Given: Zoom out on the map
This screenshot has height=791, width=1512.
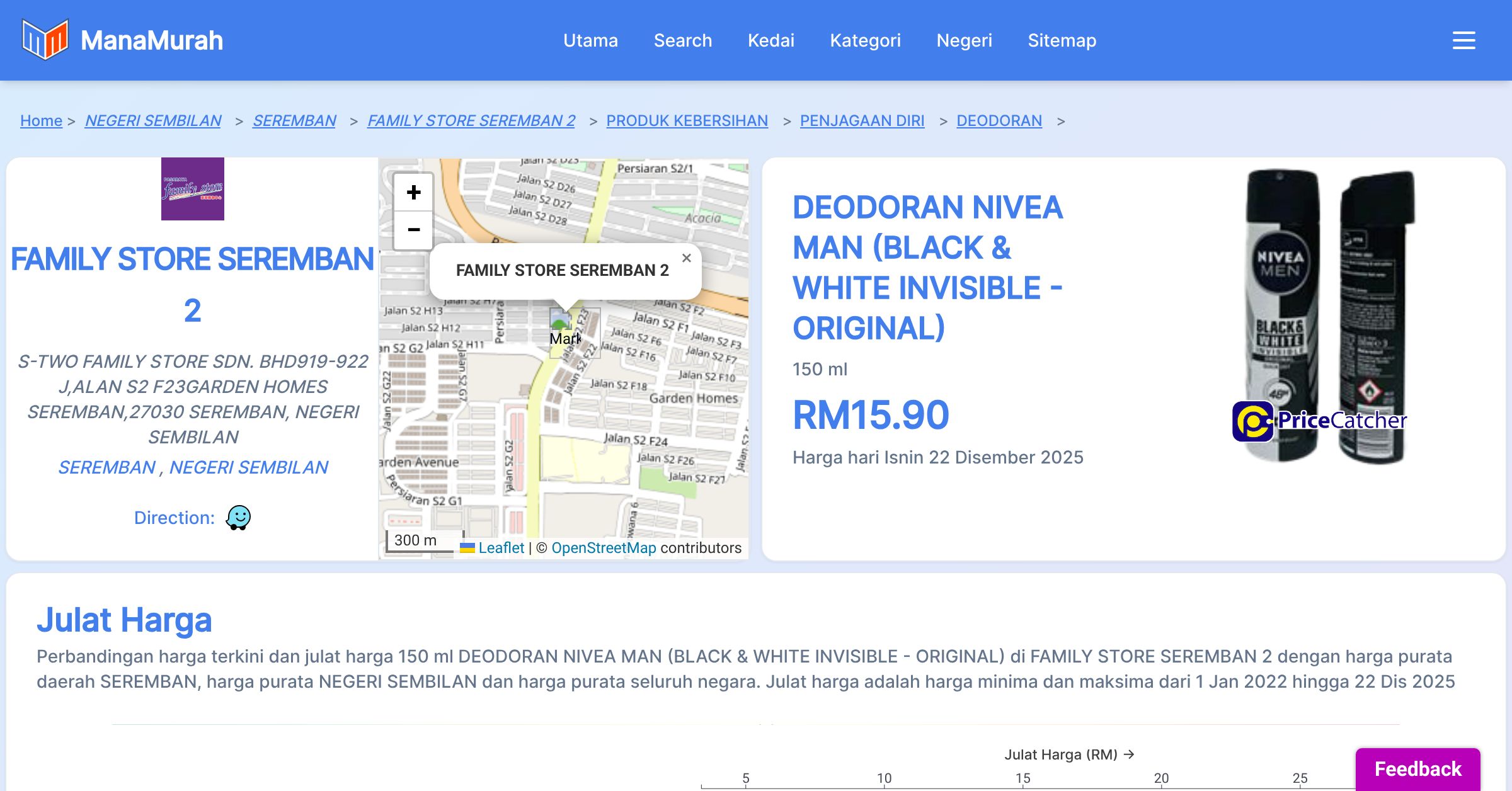Looking at the screenshot, I should coord(413,230).
